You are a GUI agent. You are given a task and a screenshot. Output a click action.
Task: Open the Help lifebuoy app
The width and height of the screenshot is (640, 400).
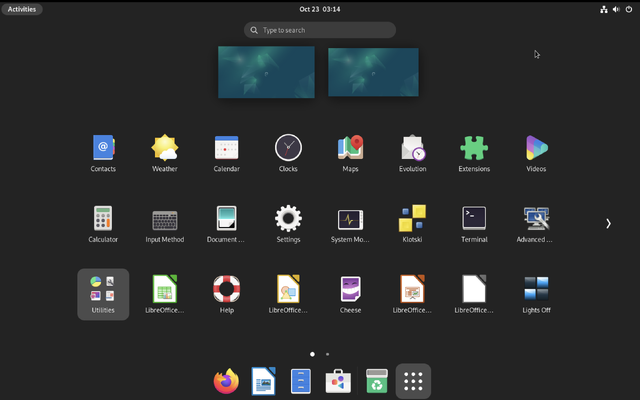pyautogui.click(x=227, y=294)
